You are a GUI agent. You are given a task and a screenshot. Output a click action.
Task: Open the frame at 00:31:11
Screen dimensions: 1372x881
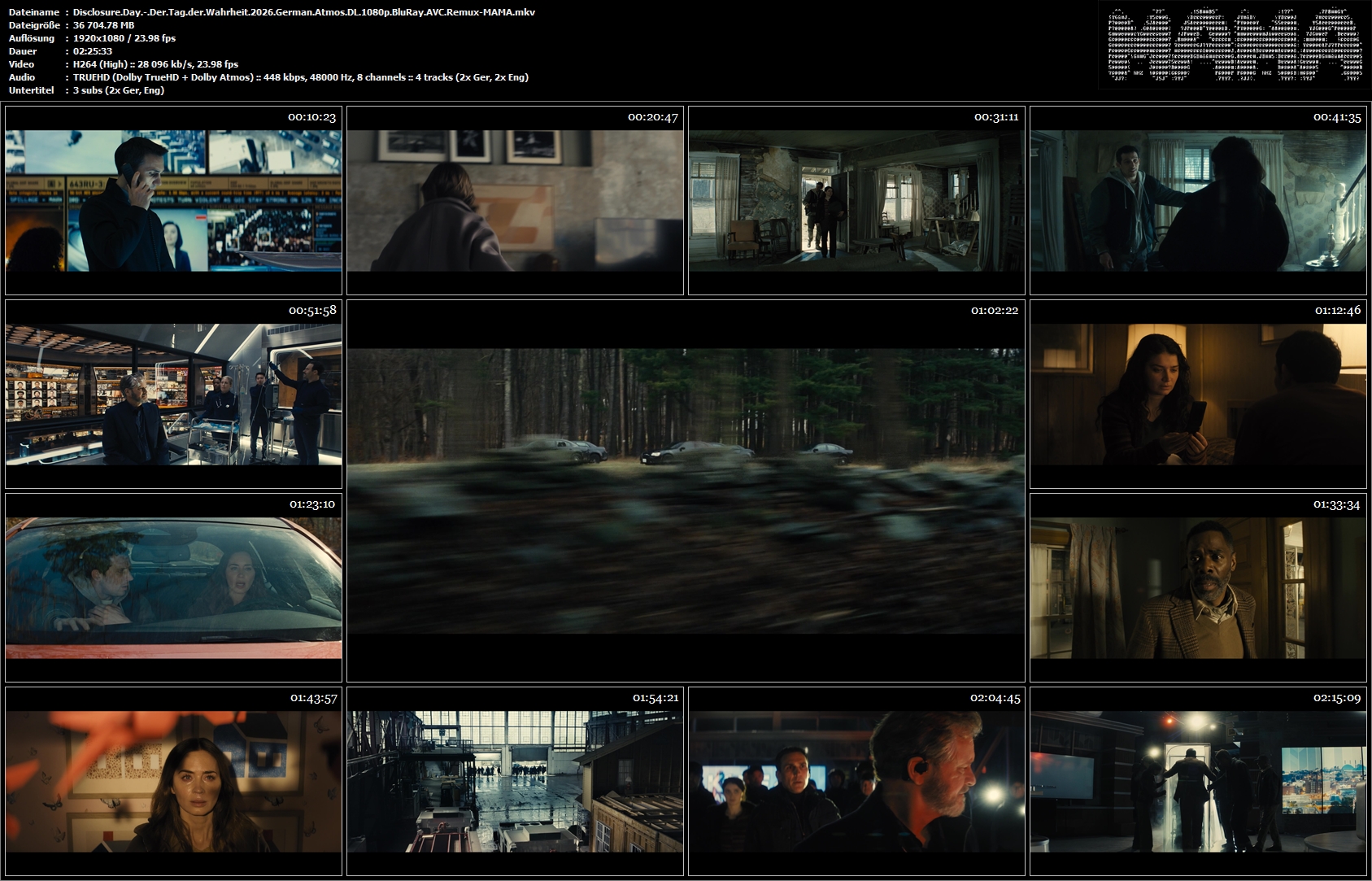[856, 200]
